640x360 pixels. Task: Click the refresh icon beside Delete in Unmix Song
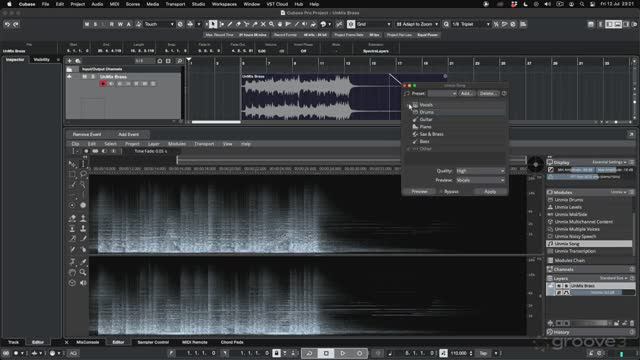(504, 93)
